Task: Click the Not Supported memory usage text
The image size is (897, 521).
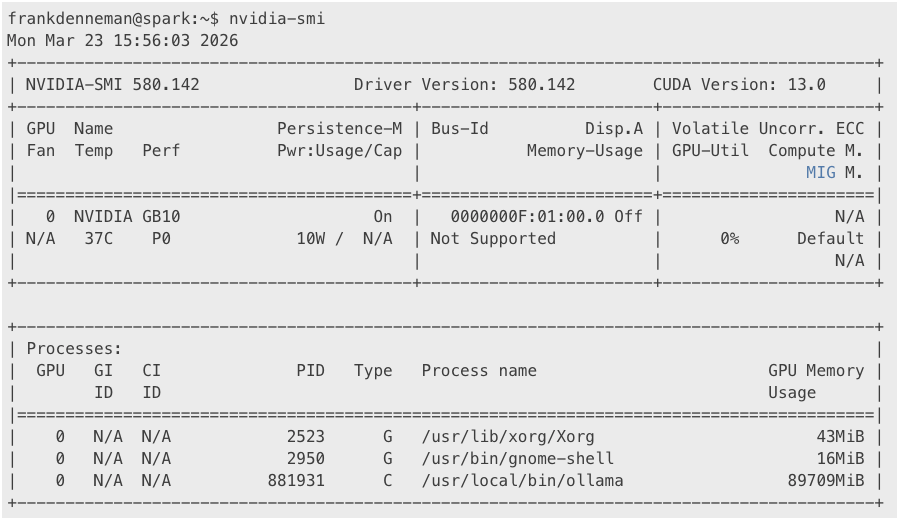Action: [493, 238]
